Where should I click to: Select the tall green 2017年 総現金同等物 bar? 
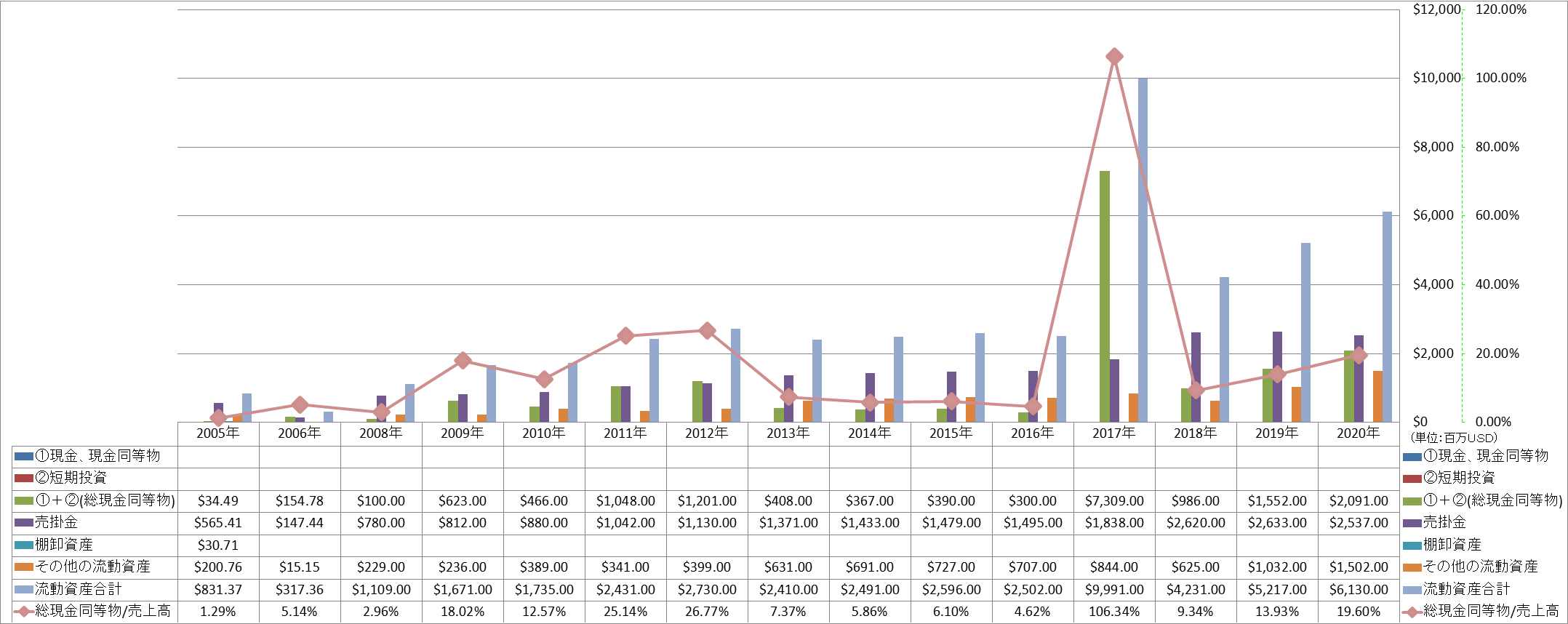click(x=1104, y=297)
